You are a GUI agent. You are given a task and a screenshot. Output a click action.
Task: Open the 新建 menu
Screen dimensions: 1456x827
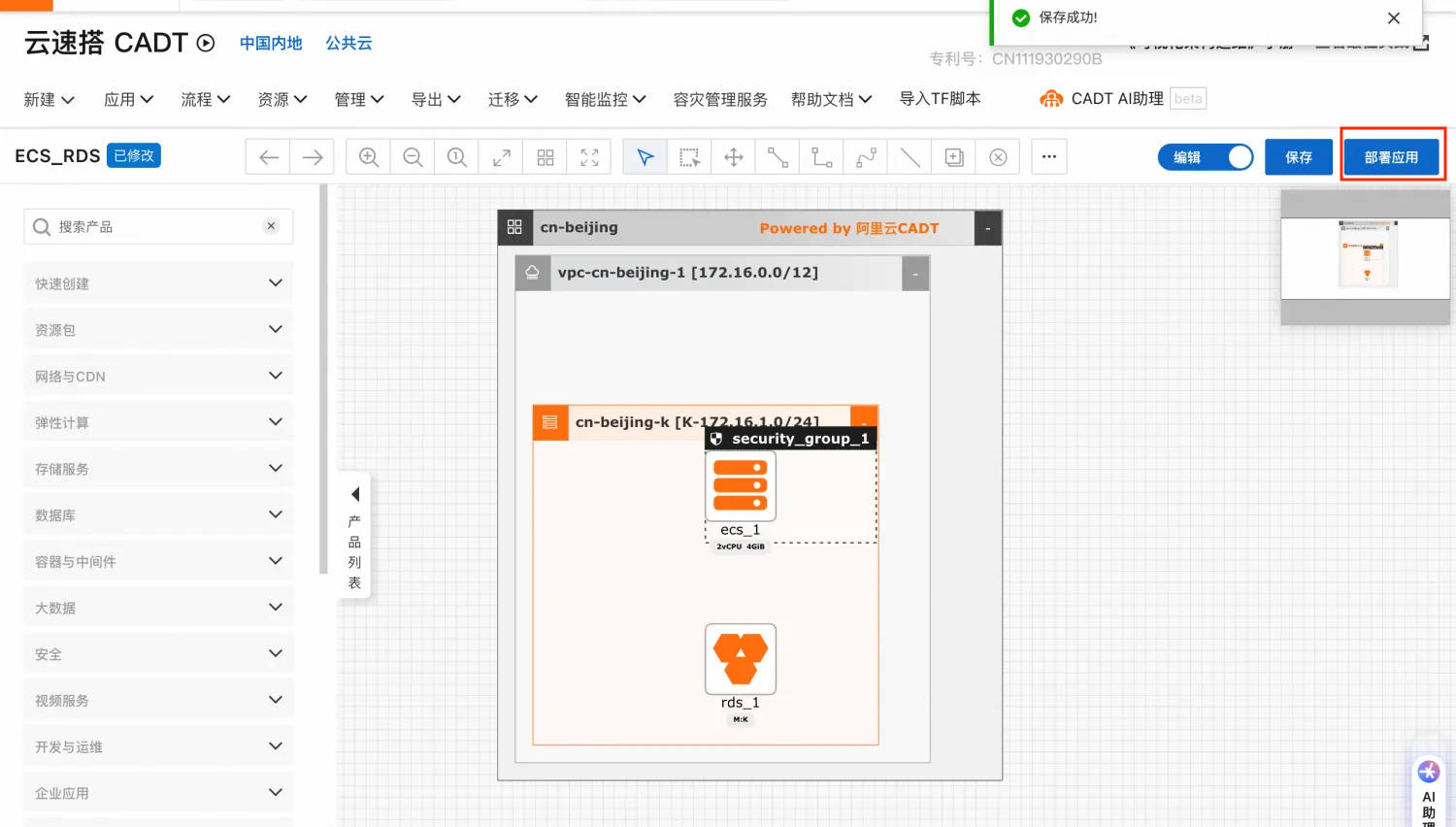pyautogui.click(x=49, y=99)
